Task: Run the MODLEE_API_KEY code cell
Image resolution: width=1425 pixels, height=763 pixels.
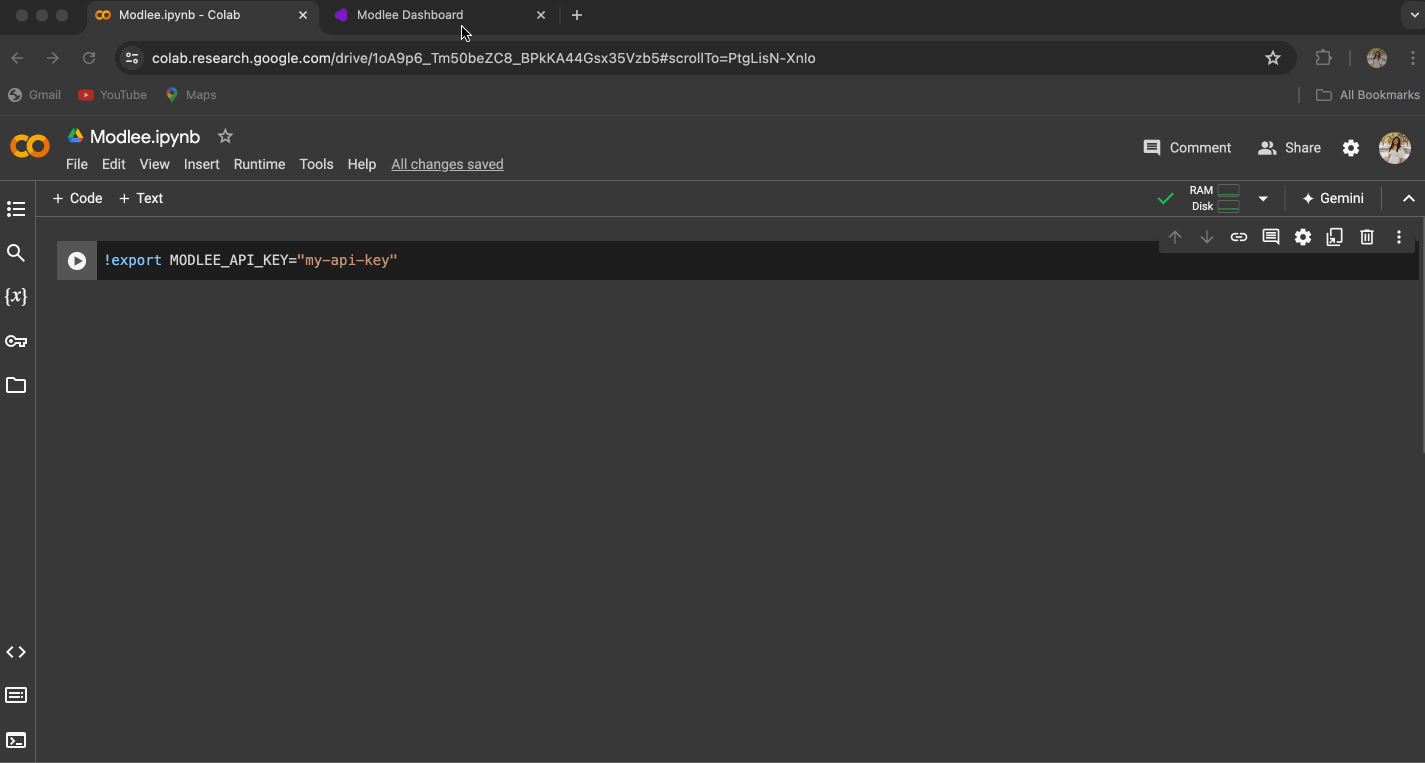Action: [x=77, y=261]
